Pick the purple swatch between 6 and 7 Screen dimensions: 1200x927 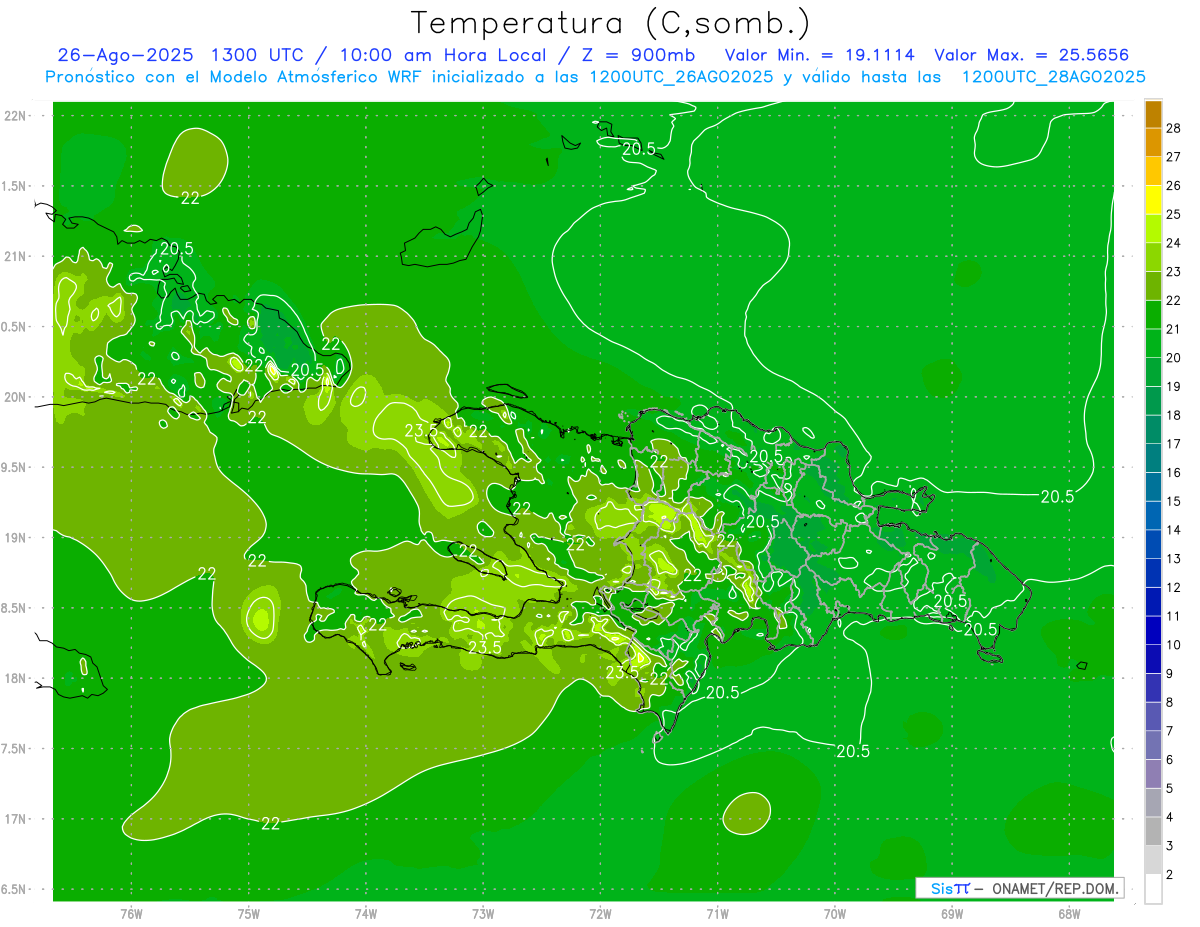(1153, 746)
